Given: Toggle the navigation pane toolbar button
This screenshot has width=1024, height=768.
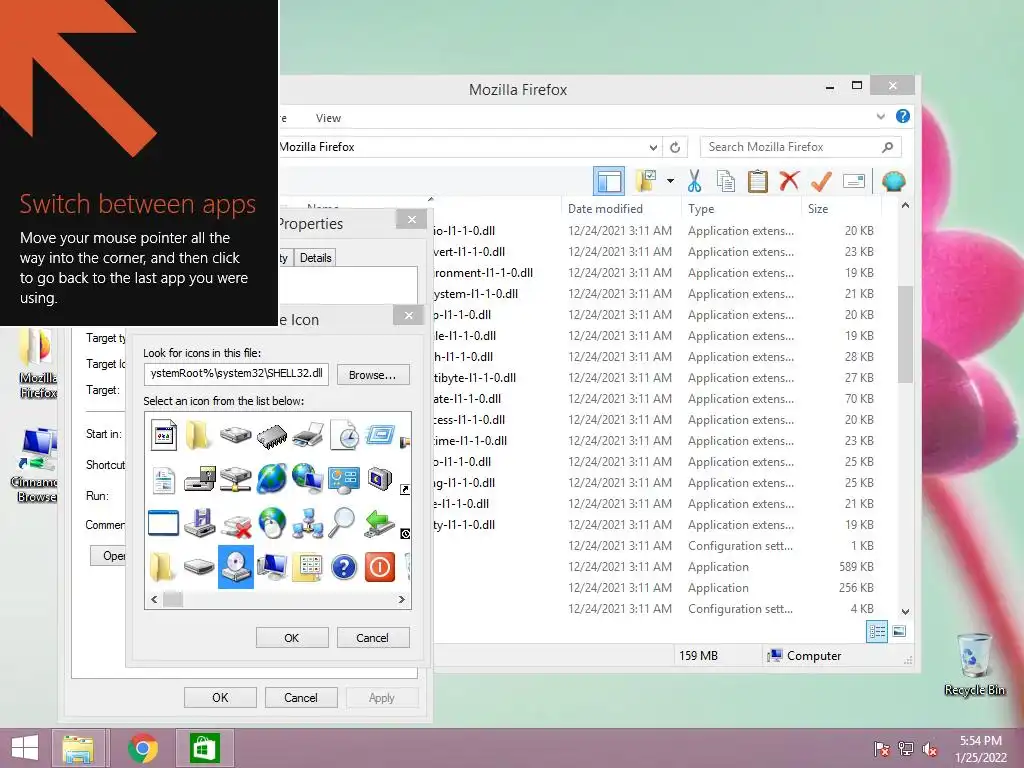Looking at the screenshot, I should (x=609, y=181).
